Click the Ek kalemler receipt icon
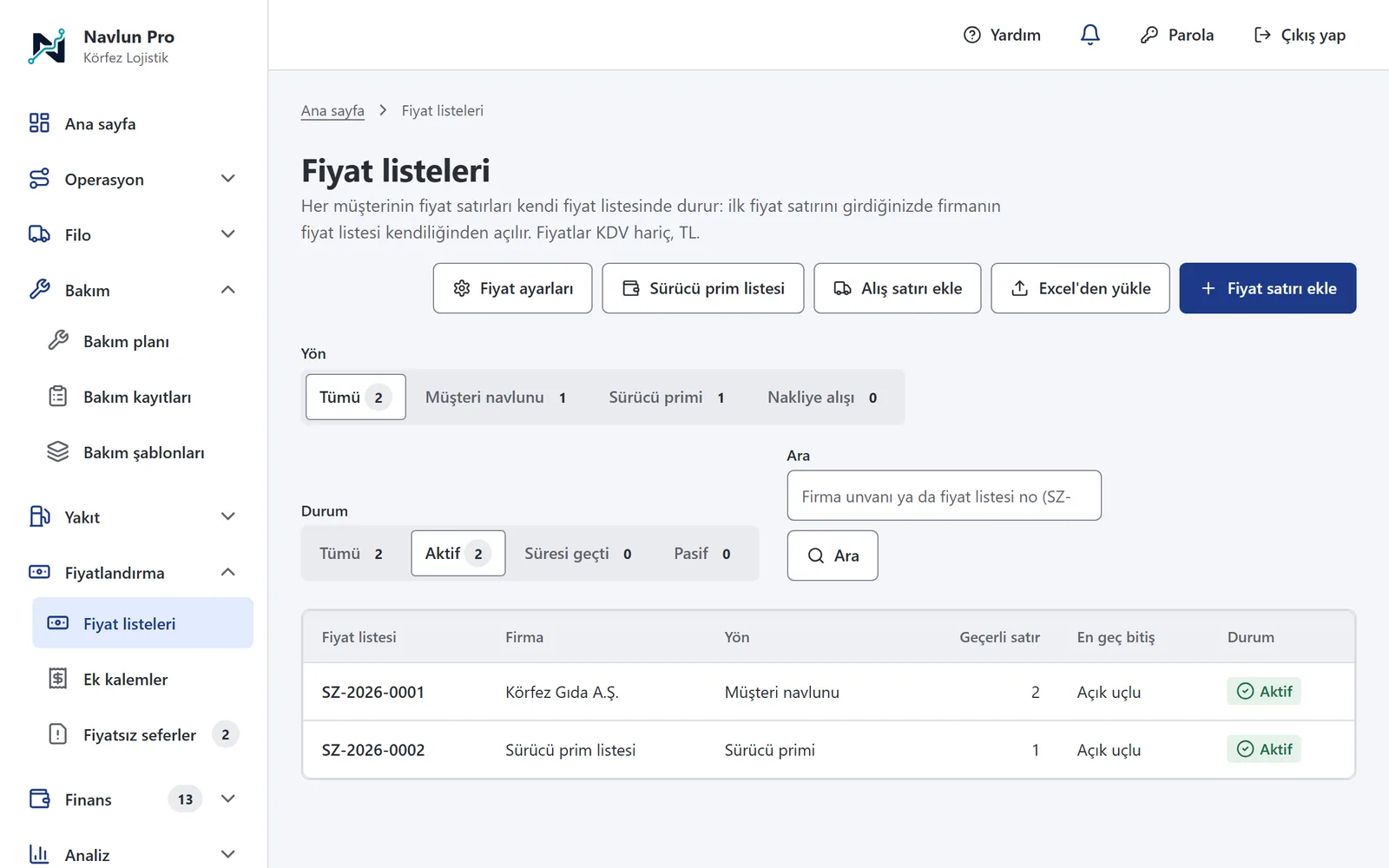The image size is (1389, 868). coord(58,679)
